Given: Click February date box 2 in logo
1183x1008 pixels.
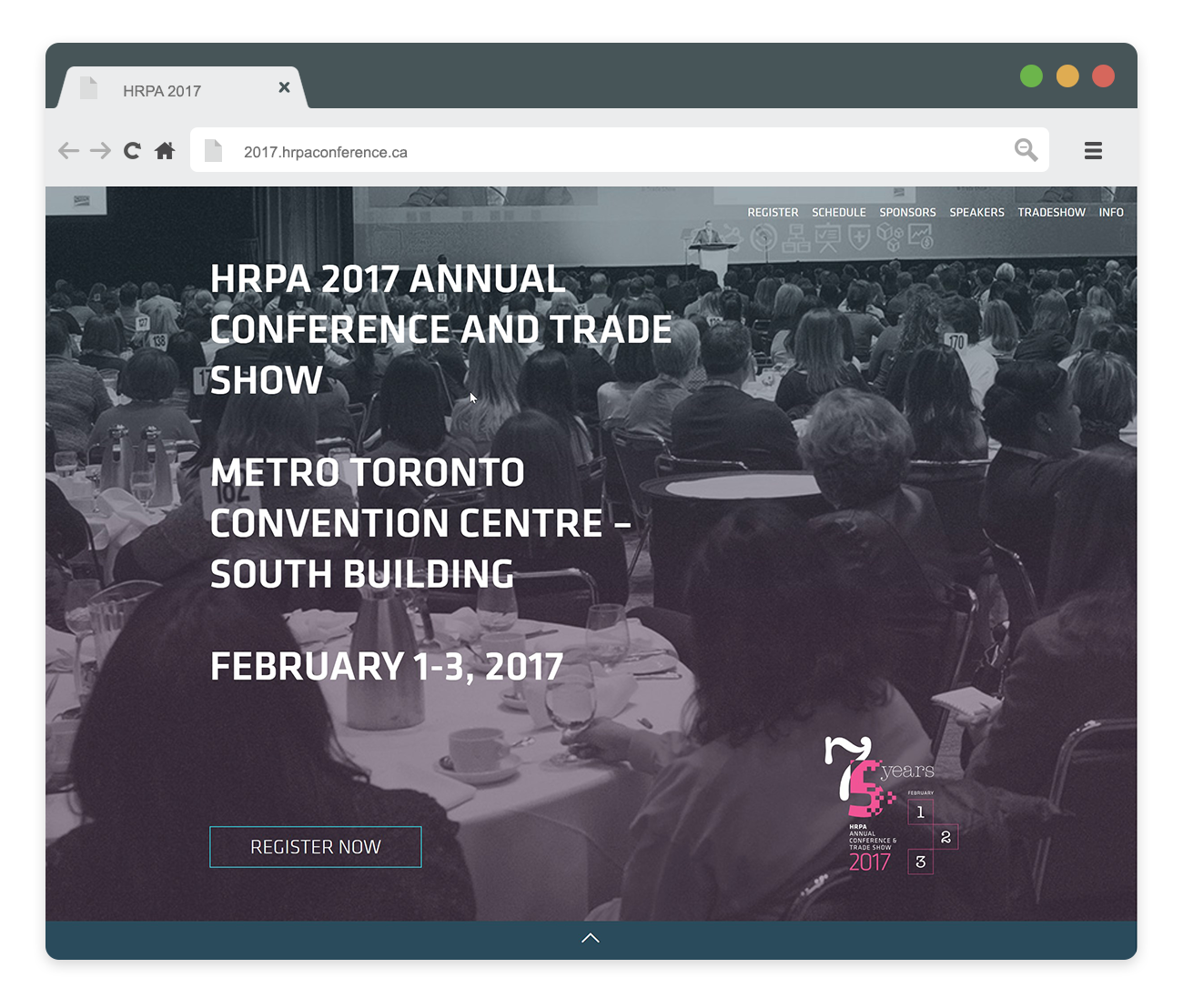Looking at the screenshot, I should click(x=945, y=837).
